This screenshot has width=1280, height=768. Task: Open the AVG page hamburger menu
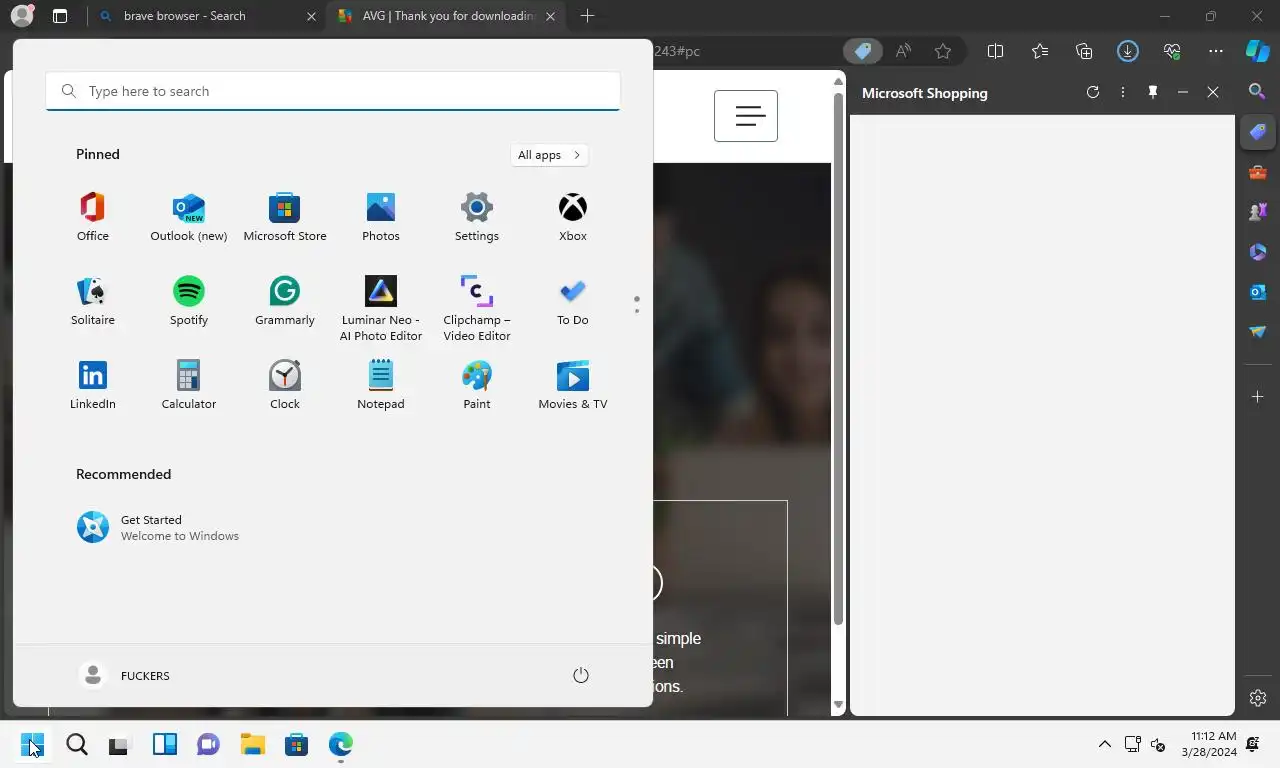point(746,116)
